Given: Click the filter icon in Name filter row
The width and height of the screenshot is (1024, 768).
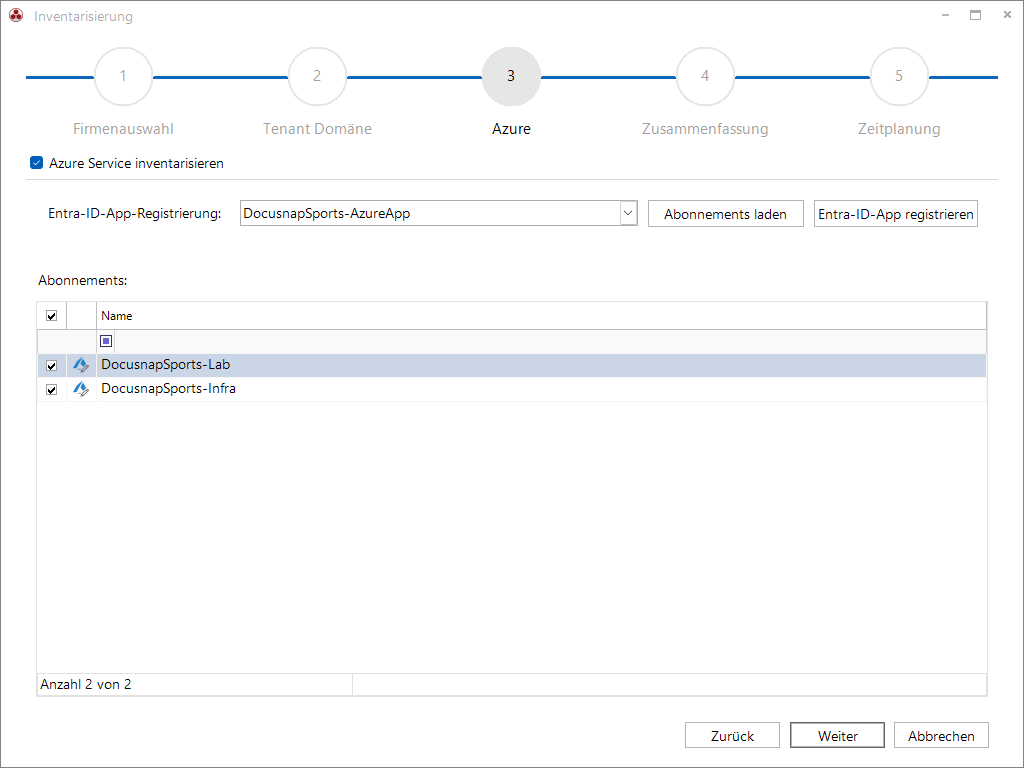Looking at the screenshot, I should [x=106, y=341].
